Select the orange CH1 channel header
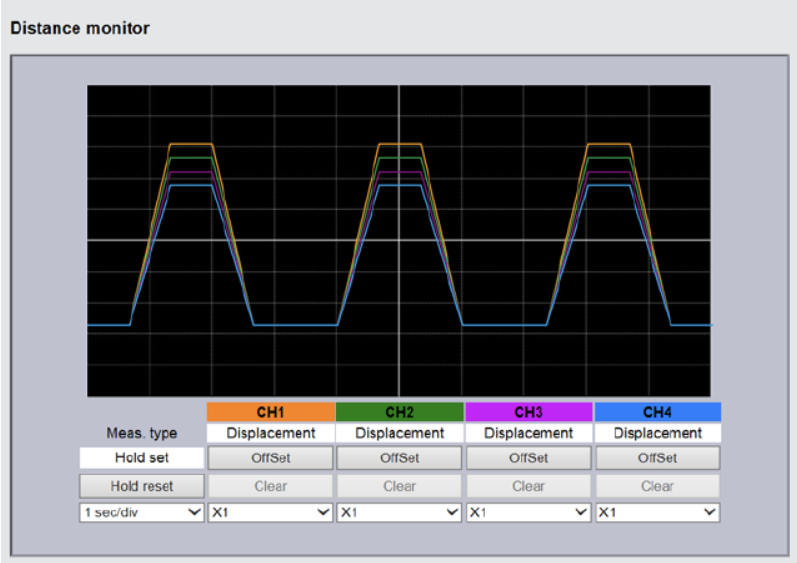The height and width of the screenshot is (563, 797). coord(270,412)
